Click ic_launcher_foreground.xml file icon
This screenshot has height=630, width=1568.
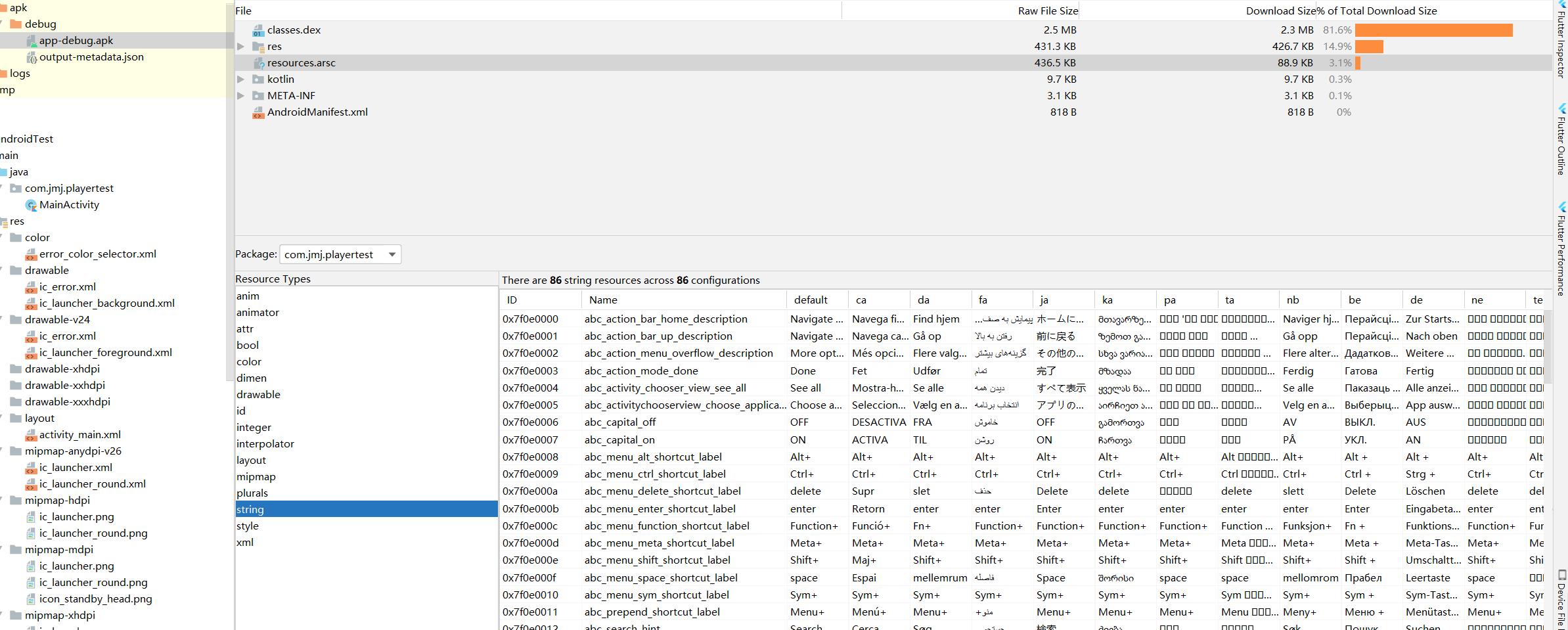31,353
